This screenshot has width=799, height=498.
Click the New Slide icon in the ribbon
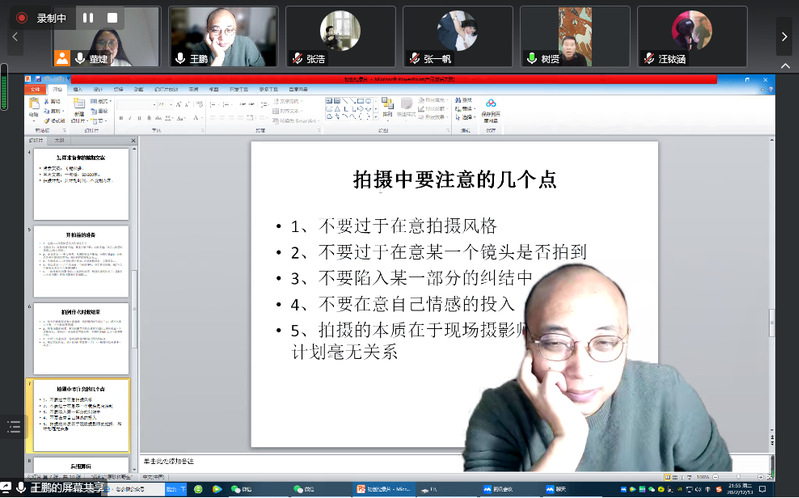79,109
